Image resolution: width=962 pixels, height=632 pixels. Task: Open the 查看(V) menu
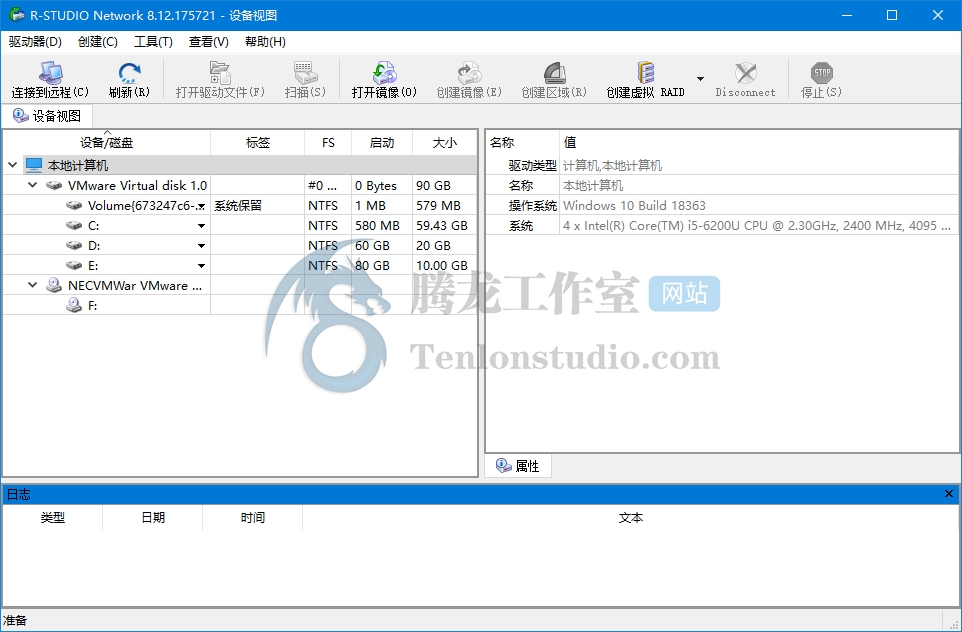tap(209, 42)
